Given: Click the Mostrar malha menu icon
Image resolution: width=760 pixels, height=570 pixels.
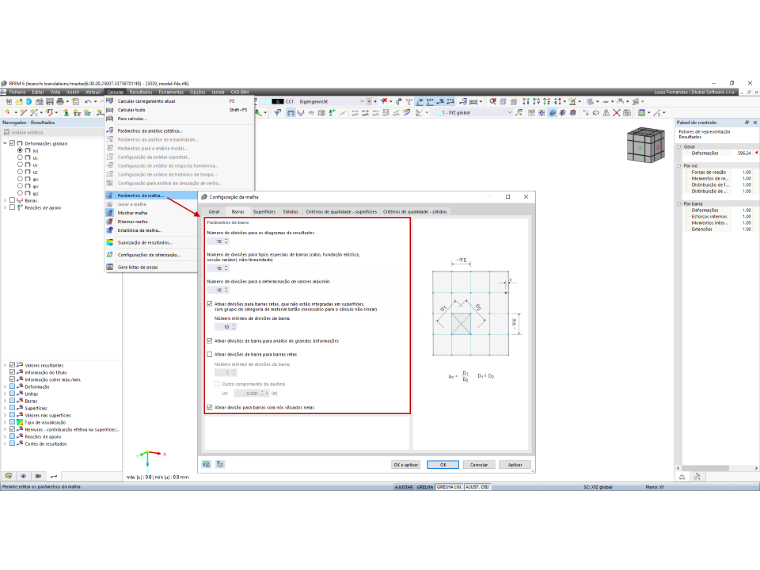Looking at the screenshot, I should coord(110,213).
